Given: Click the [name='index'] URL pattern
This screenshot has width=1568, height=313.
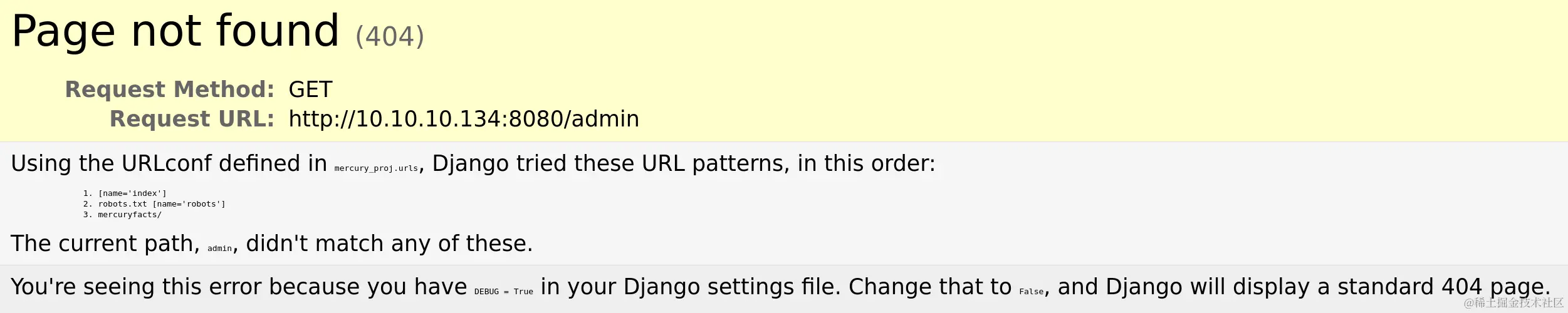Looking at the screenshot, I should click(x=132, y=193).
